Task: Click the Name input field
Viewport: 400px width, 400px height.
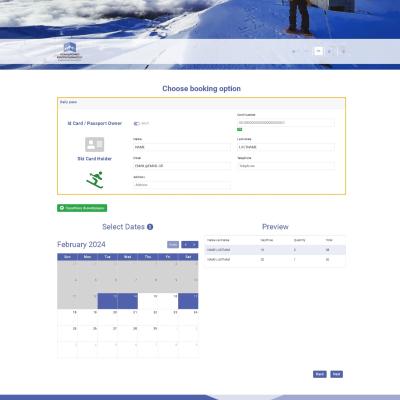Action: click(182, 147)
